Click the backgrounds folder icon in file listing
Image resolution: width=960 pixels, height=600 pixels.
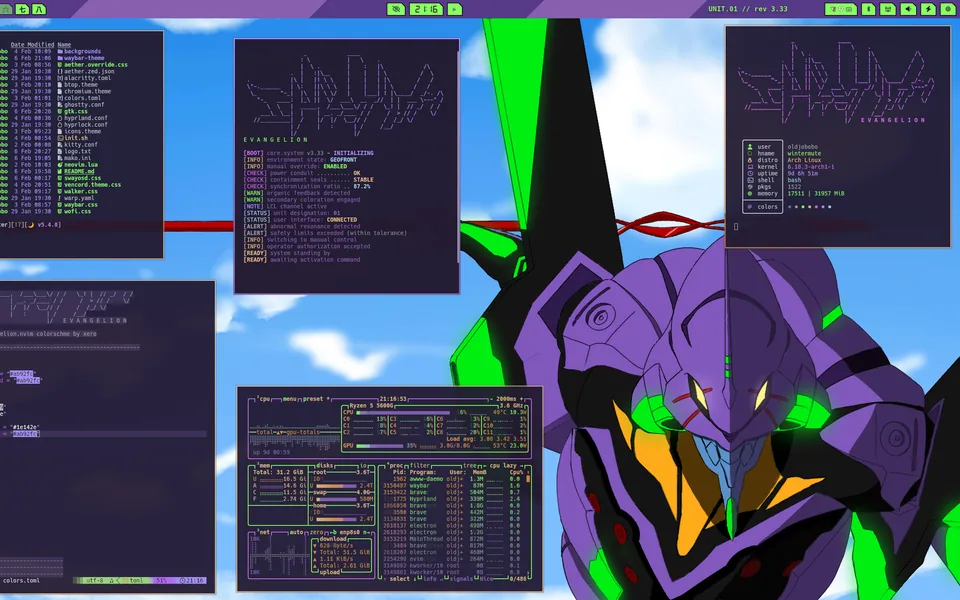[x=60, y=51]
